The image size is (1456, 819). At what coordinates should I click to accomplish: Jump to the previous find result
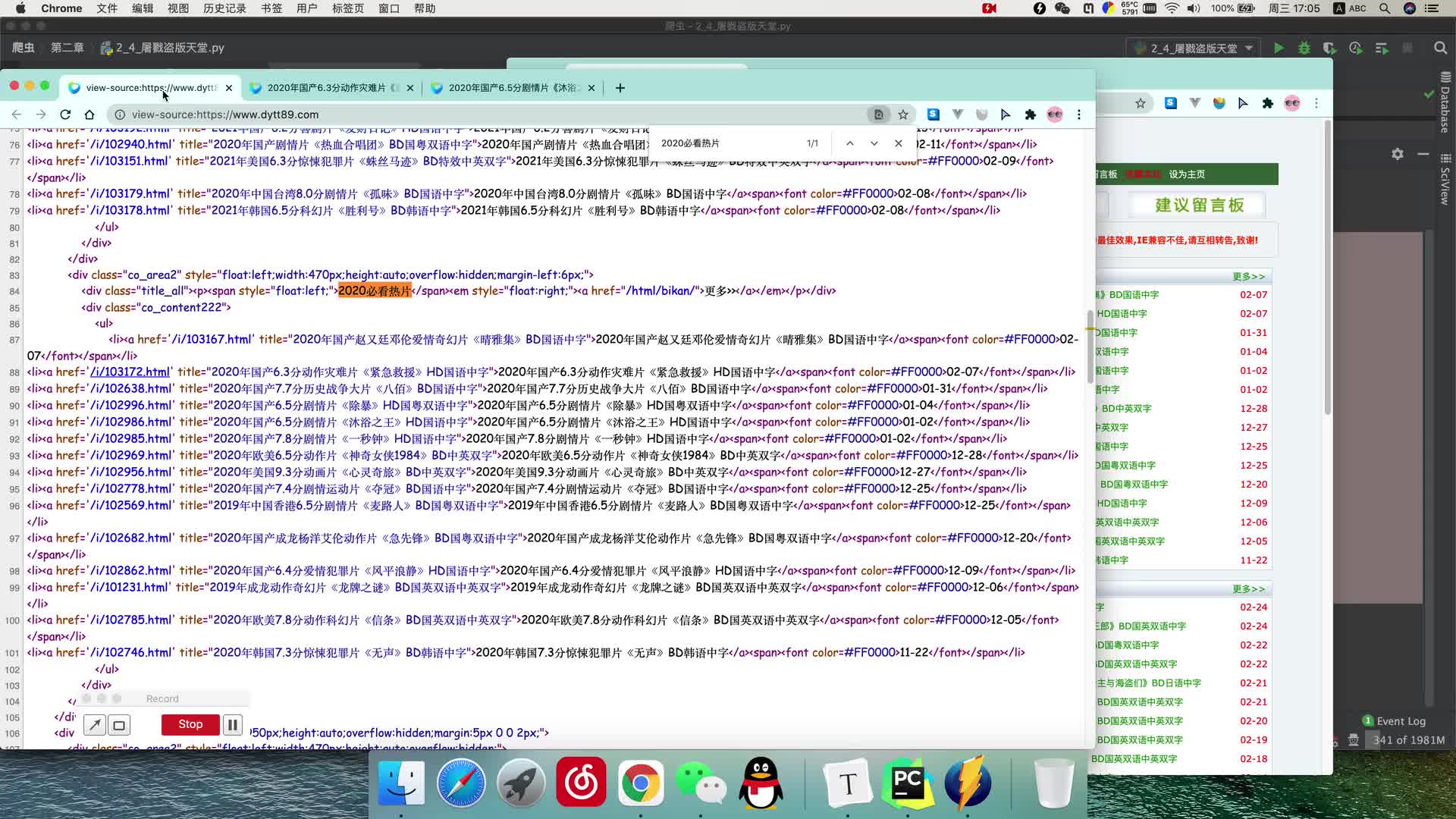coord(850,143)
